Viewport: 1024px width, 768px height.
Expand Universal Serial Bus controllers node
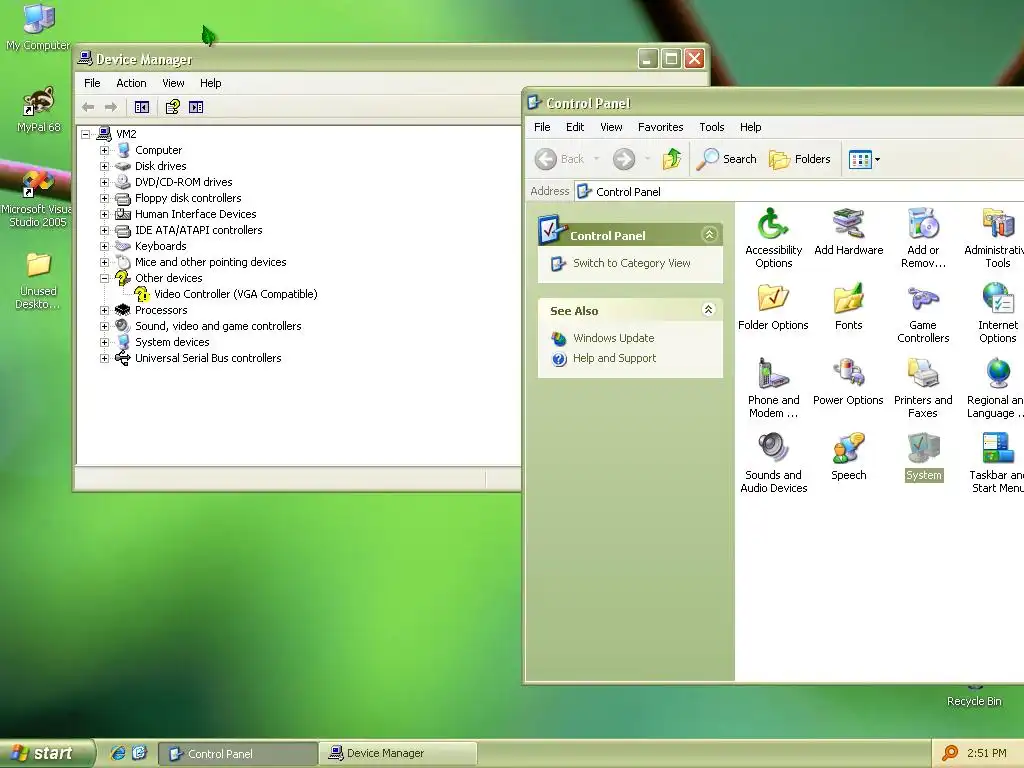104,359
